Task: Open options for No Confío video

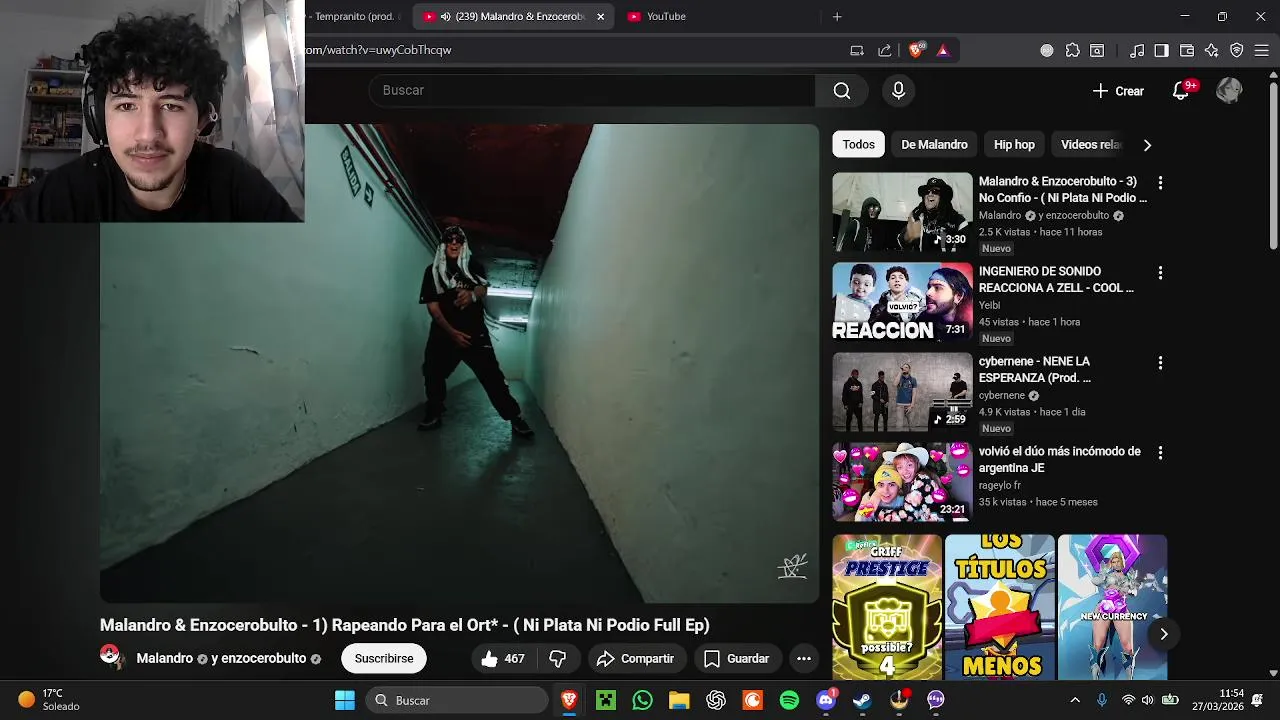Action: 1160,183
